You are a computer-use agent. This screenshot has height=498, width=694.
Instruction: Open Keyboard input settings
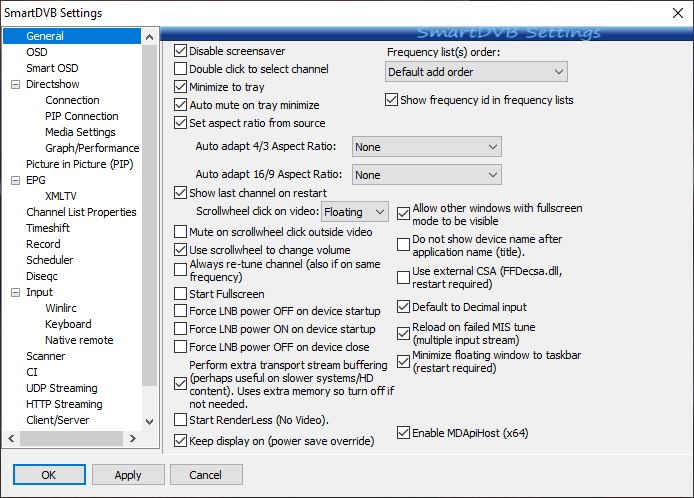[68, 324]
